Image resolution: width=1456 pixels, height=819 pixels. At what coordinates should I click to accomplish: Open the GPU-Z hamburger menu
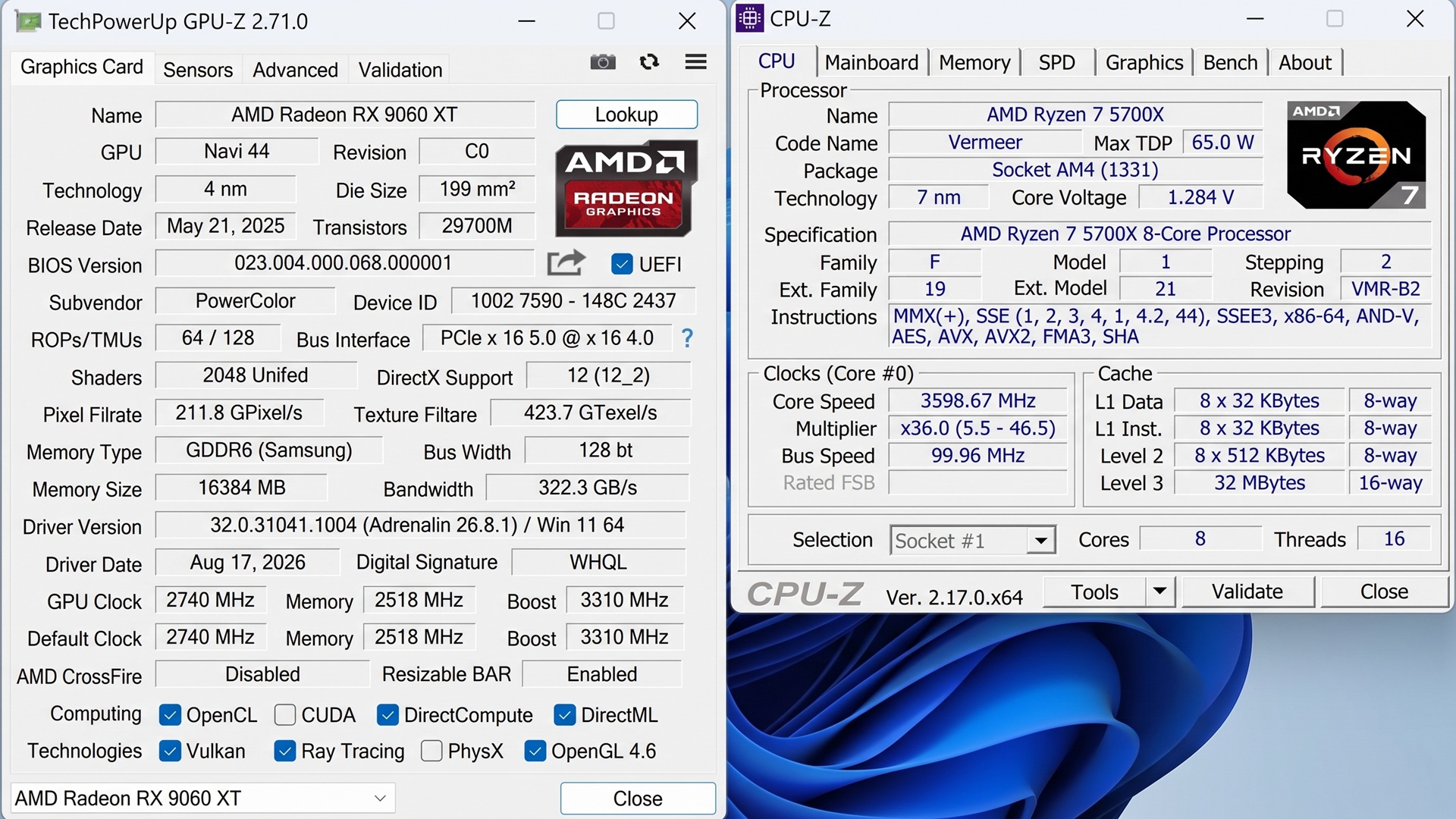coord(695,61)
